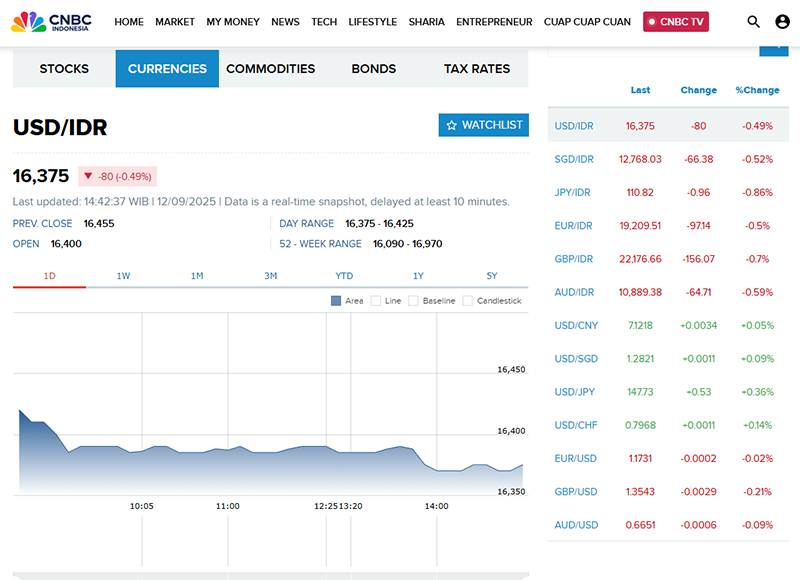Show the YTD chart range
Image resolution: width=800 pixels, height=580 pixels.
click(x=344, y=276)
